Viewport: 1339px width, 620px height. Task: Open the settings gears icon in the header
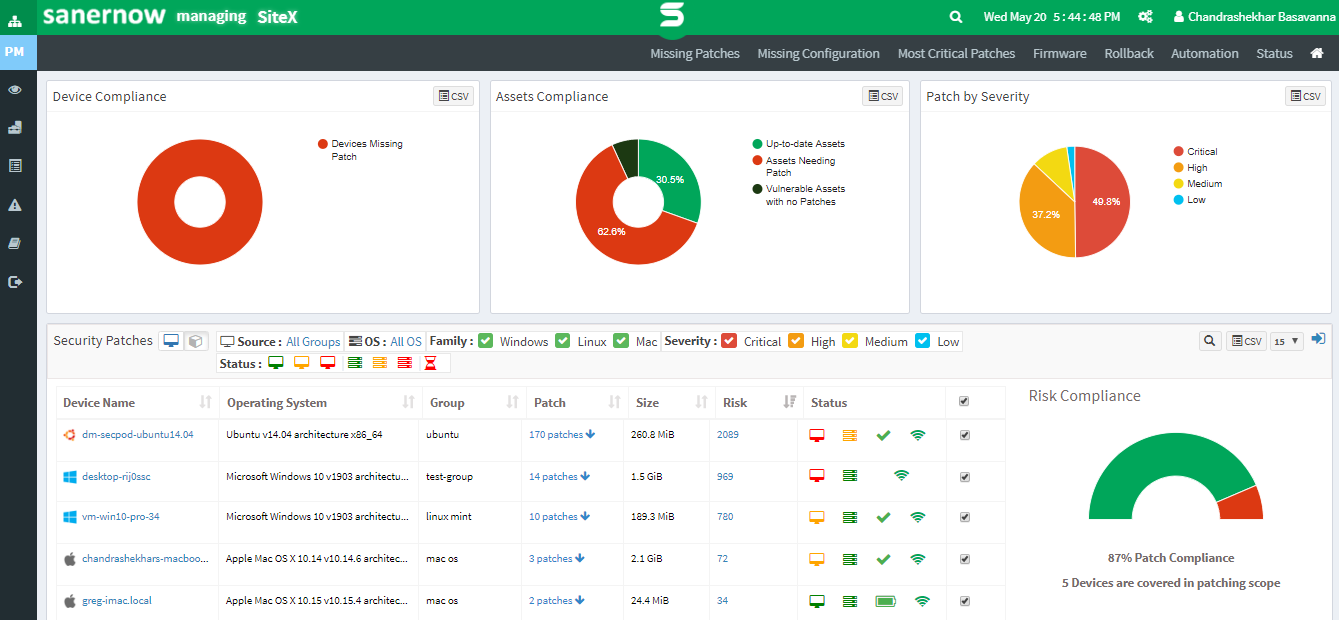tap(1146, 17)
